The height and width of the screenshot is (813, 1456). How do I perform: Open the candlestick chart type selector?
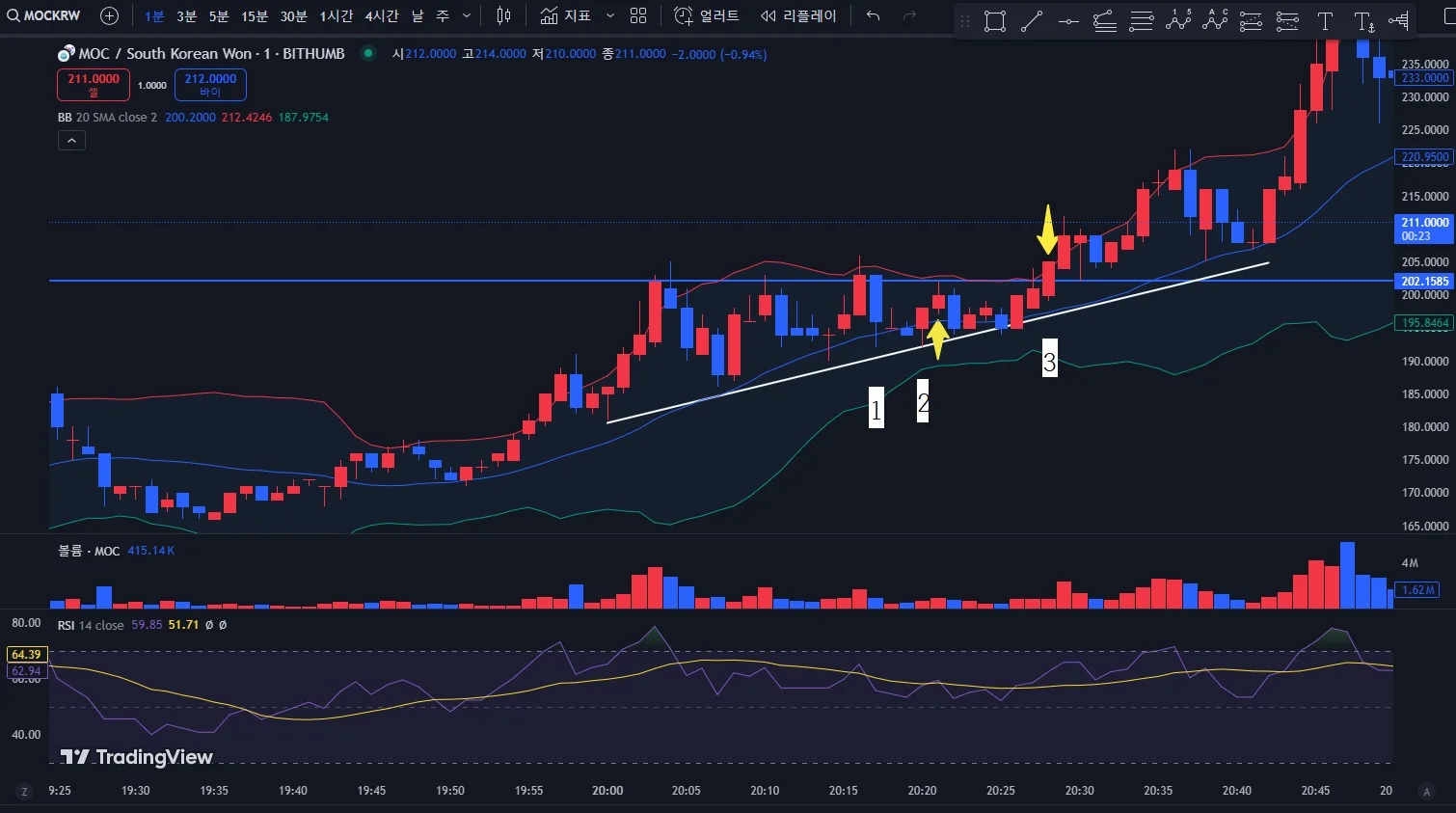[503, 15]
